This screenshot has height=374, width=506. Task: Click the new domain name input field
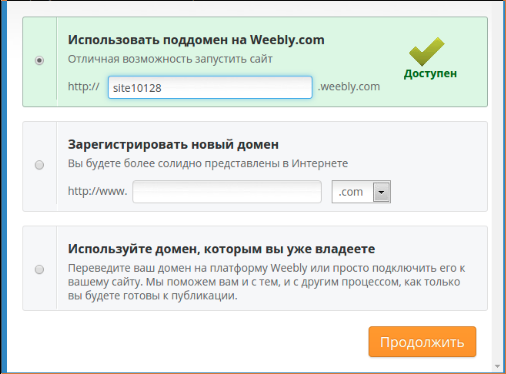click(227, 192)
